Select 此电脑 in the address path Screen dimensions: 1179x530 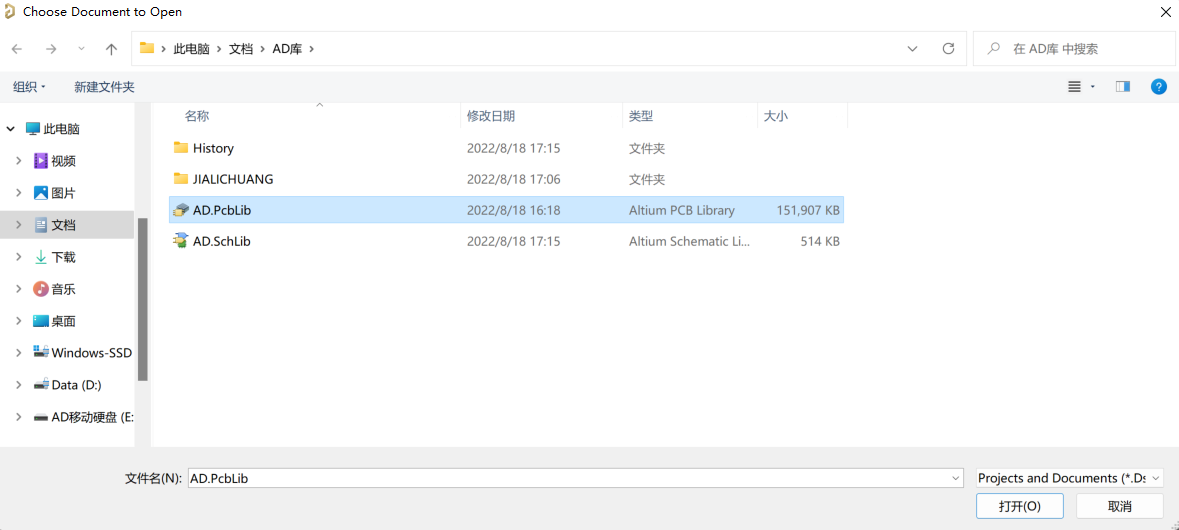click(192, 49)
